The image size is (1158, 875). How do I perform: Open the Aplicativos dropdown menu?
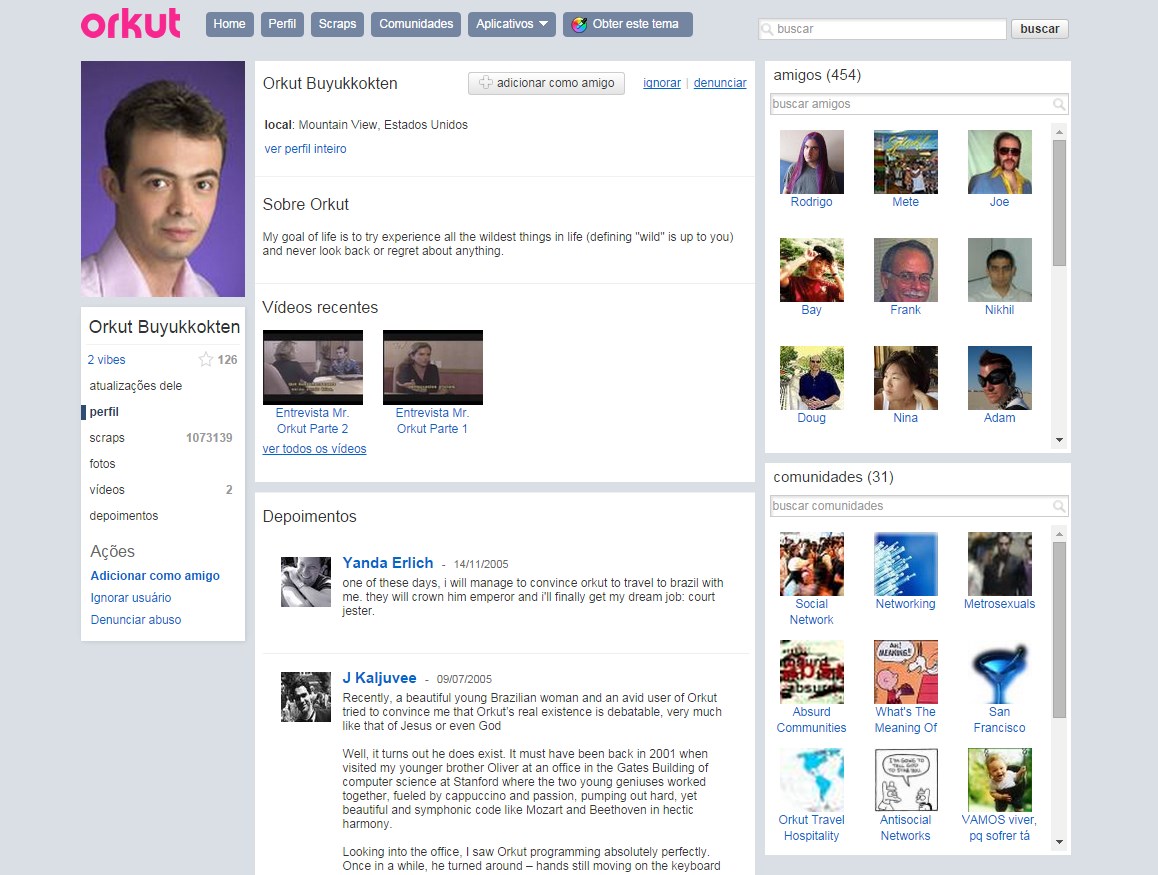512,24
